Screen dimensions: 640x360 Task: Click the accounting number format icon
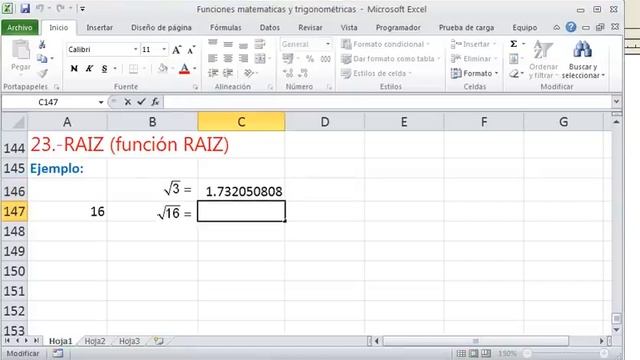(288, 59)
